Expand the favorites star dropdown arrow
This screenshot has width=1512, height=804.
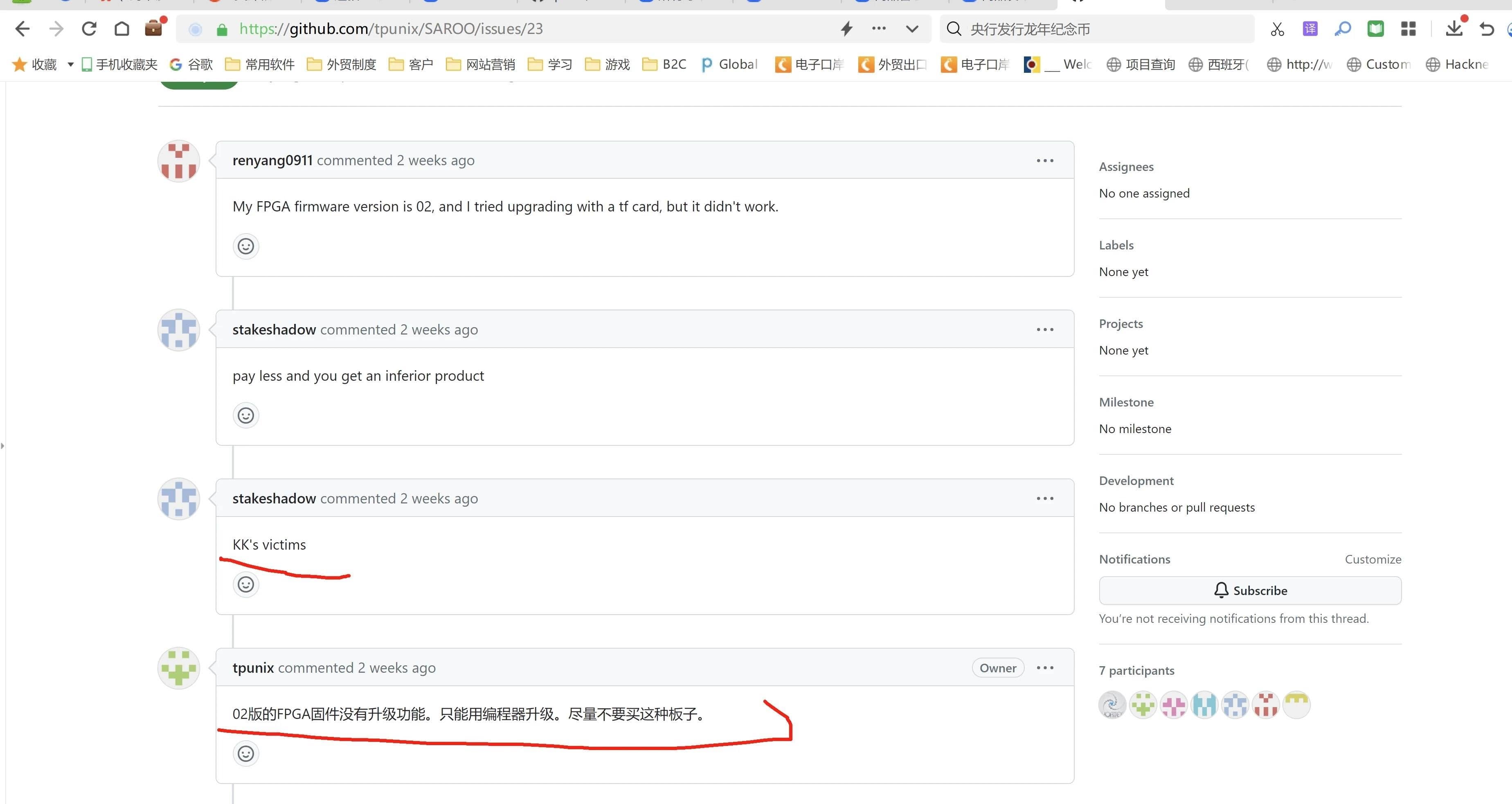pos(70,65)
